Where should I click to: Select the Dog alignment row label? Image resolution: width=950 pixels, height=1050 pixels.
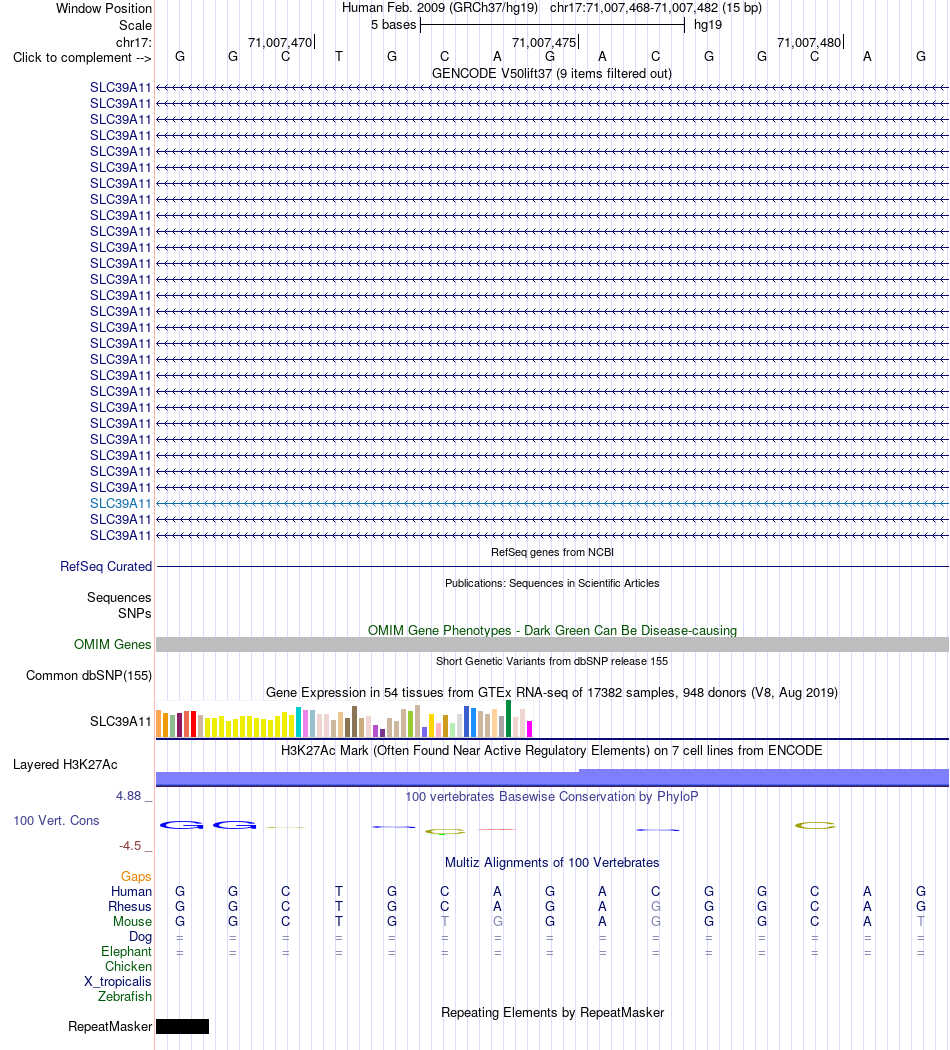pos(141,937)
